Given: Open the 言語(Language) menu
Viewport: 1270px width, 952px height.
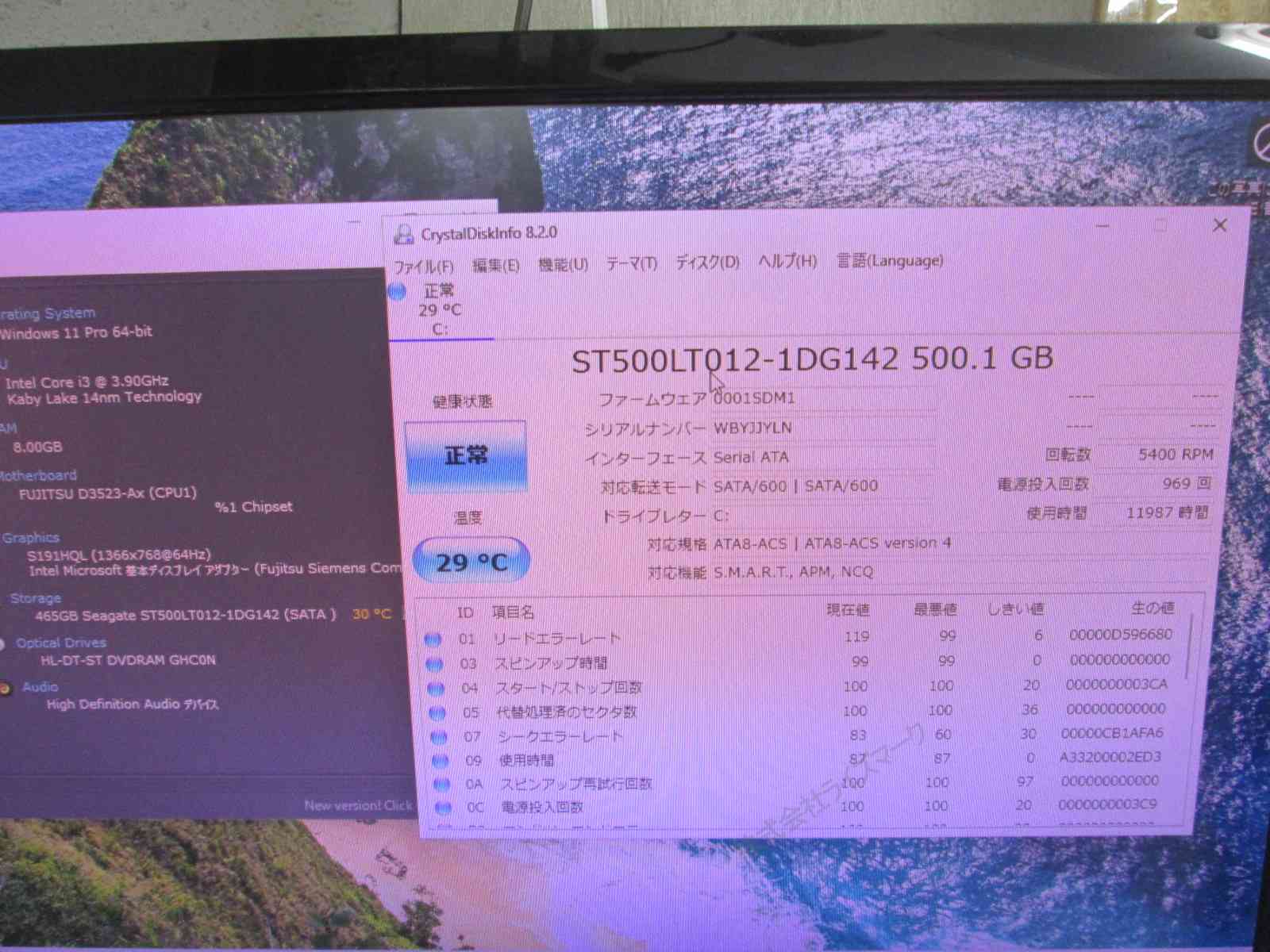Looking at the screenshot, I should click(890, 261).
